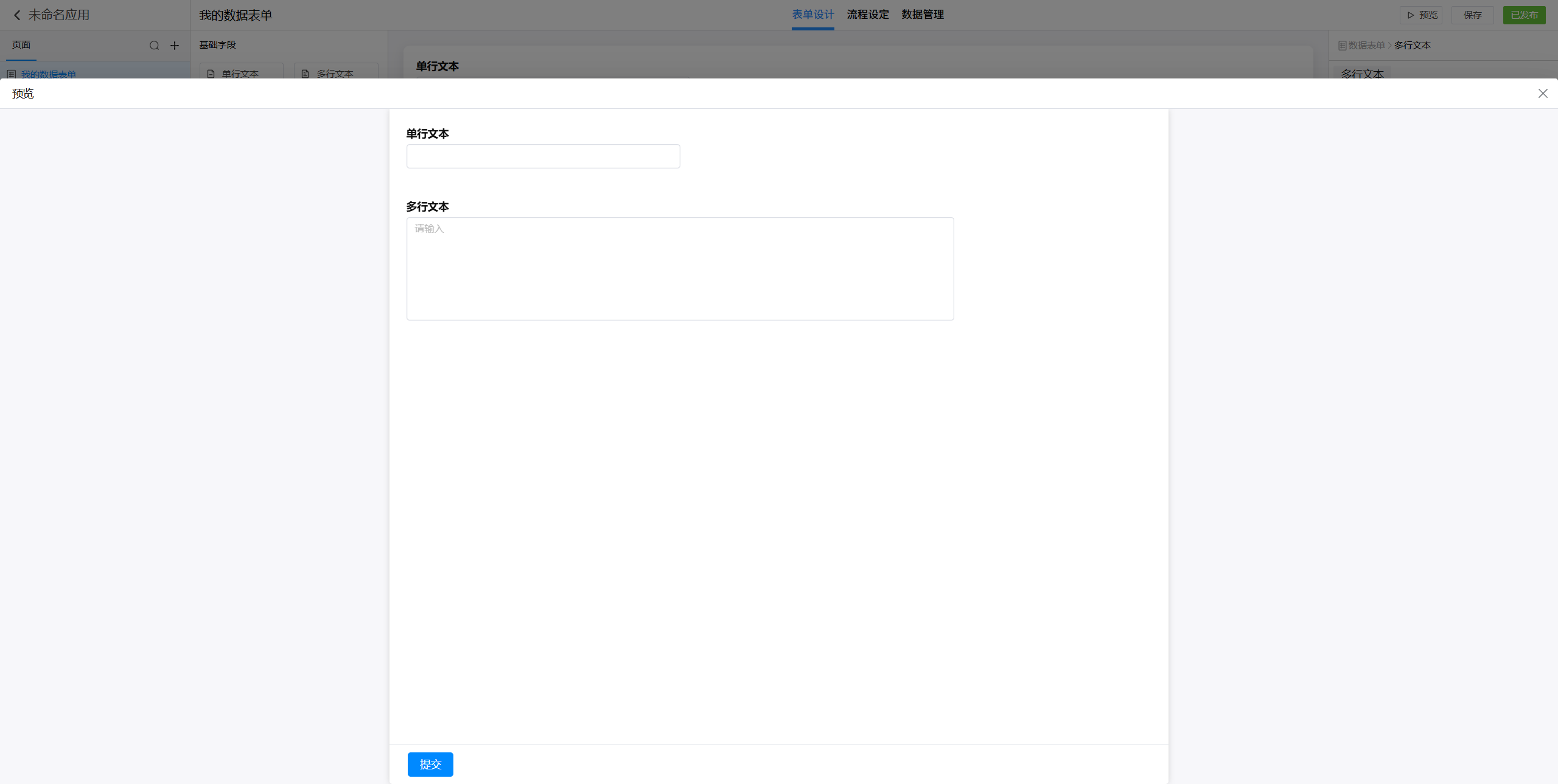Close the 预览 preview panel
Screen dimensions: 1558x784
point(1542,94)
